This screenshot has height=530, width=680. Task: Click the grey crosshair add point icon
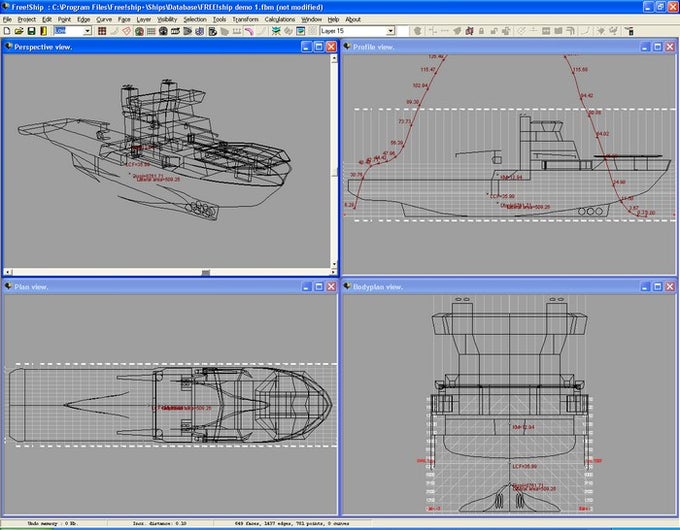[x=433, y=31]
